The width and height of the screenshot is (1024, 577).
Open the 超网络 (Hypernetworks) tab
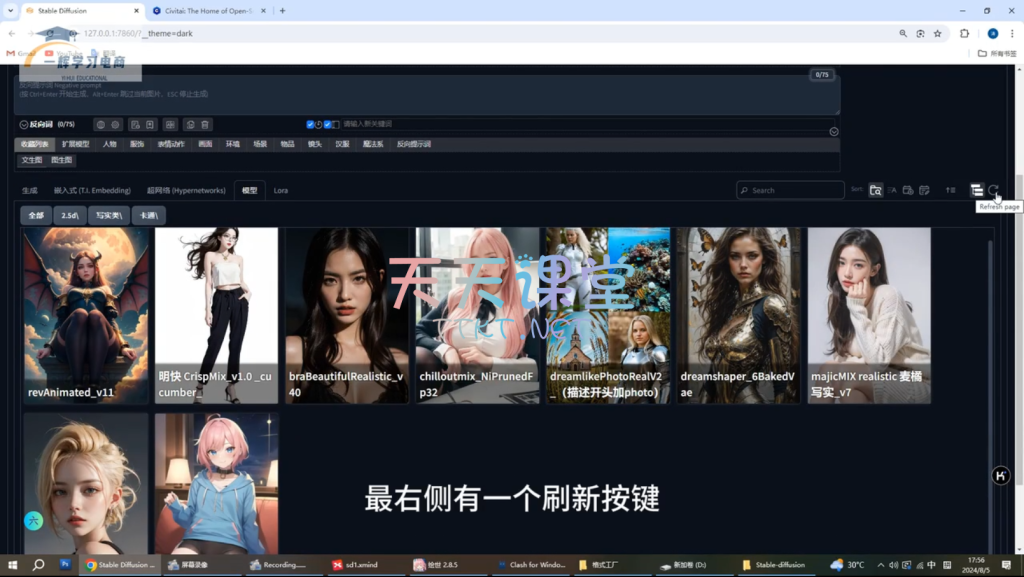point(186,190)
